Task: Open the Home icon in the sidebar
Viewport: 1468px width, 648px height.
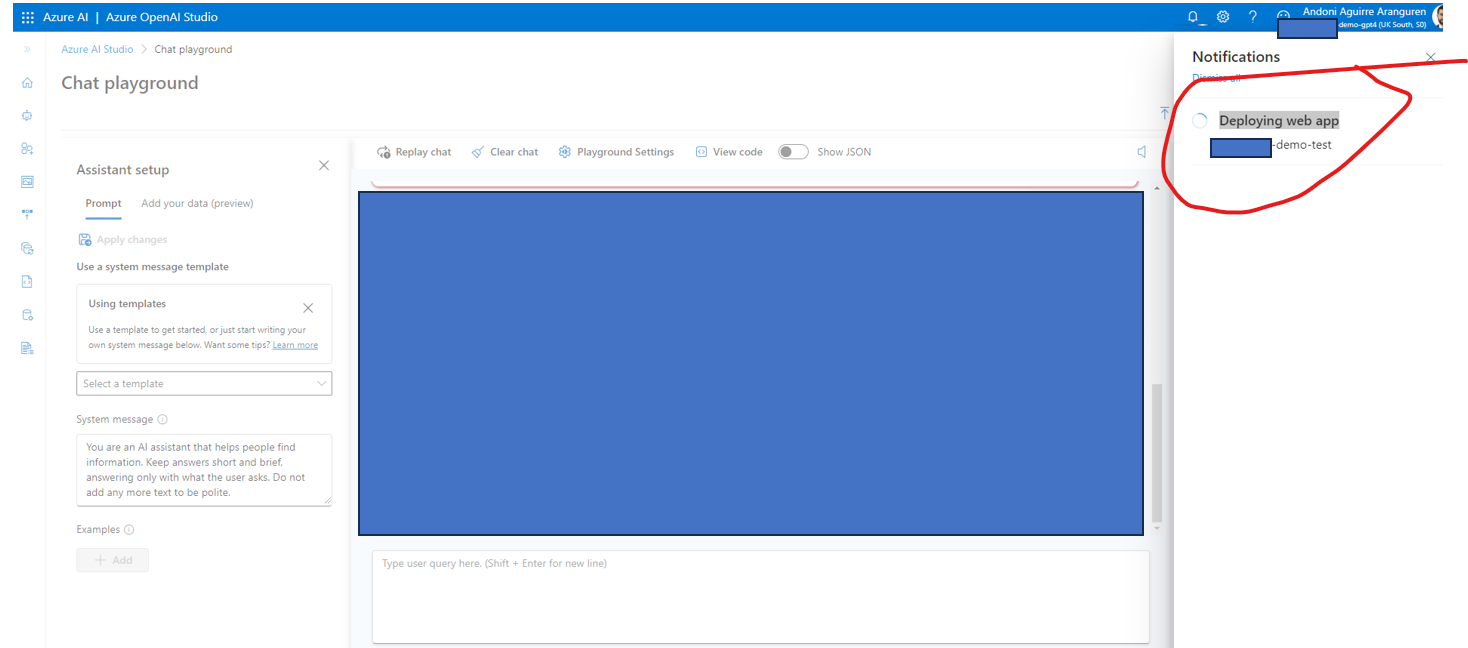Action: click(x=27, y=82)
